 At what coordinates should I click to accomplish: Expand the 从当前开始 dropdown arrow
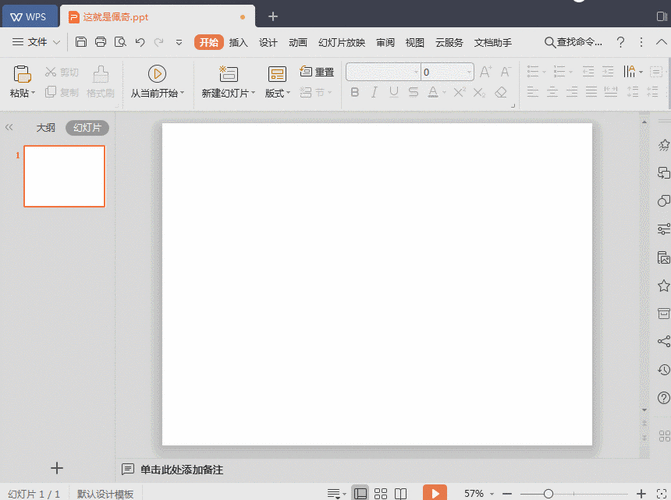click(182, 93)
